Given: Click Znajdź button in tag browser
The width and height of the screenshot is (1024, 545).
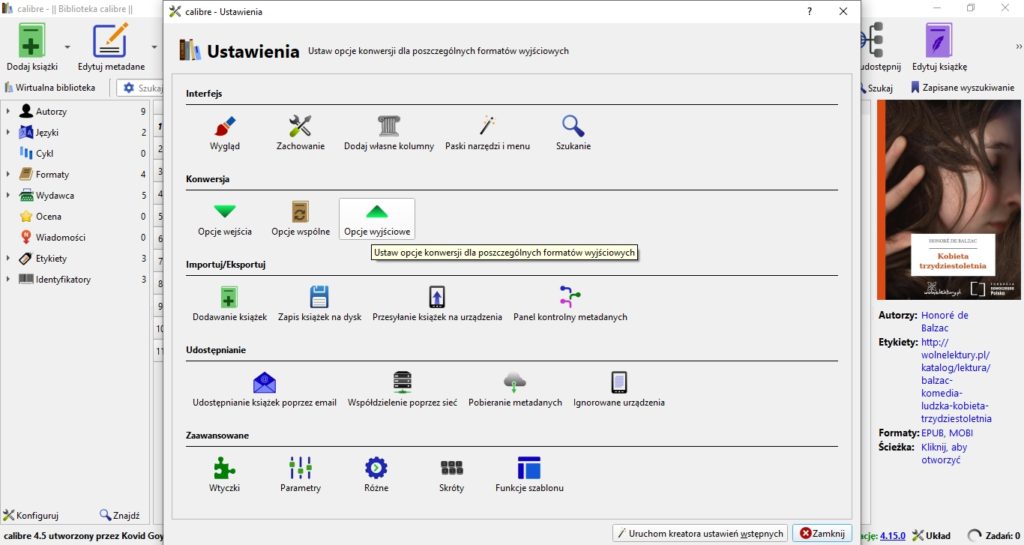Looking at the screenshot, I should tap(120, 516).
